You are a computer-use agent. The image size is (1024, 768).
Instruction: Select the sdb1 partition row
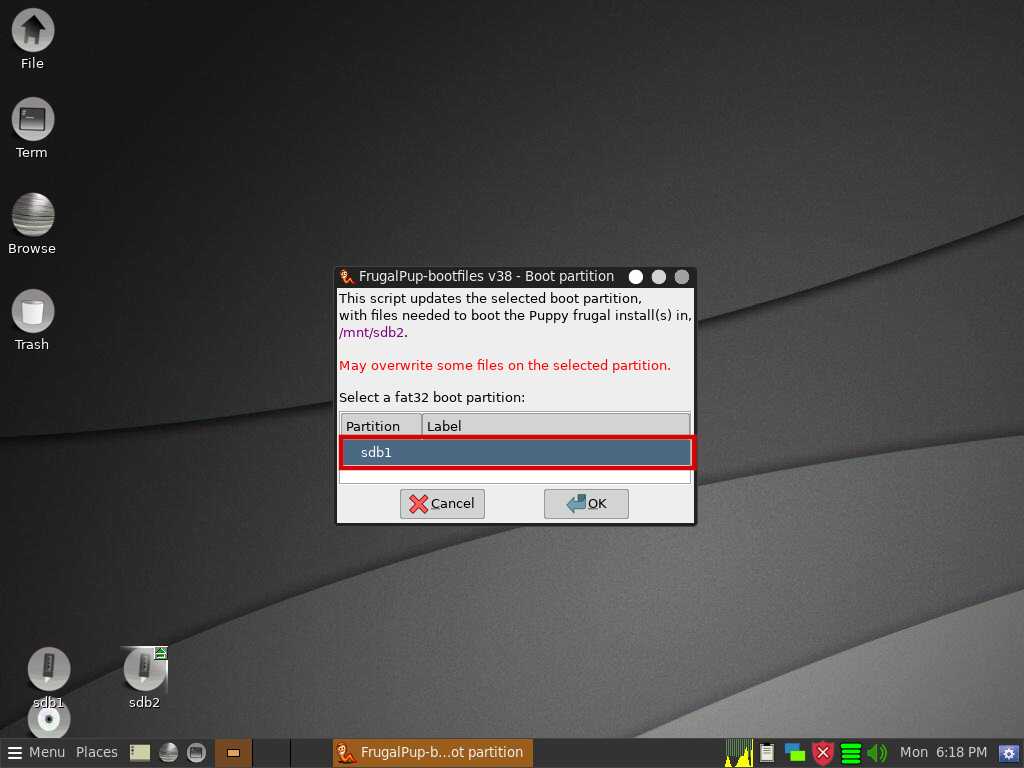pyautogui.click(x=516, y=453)
